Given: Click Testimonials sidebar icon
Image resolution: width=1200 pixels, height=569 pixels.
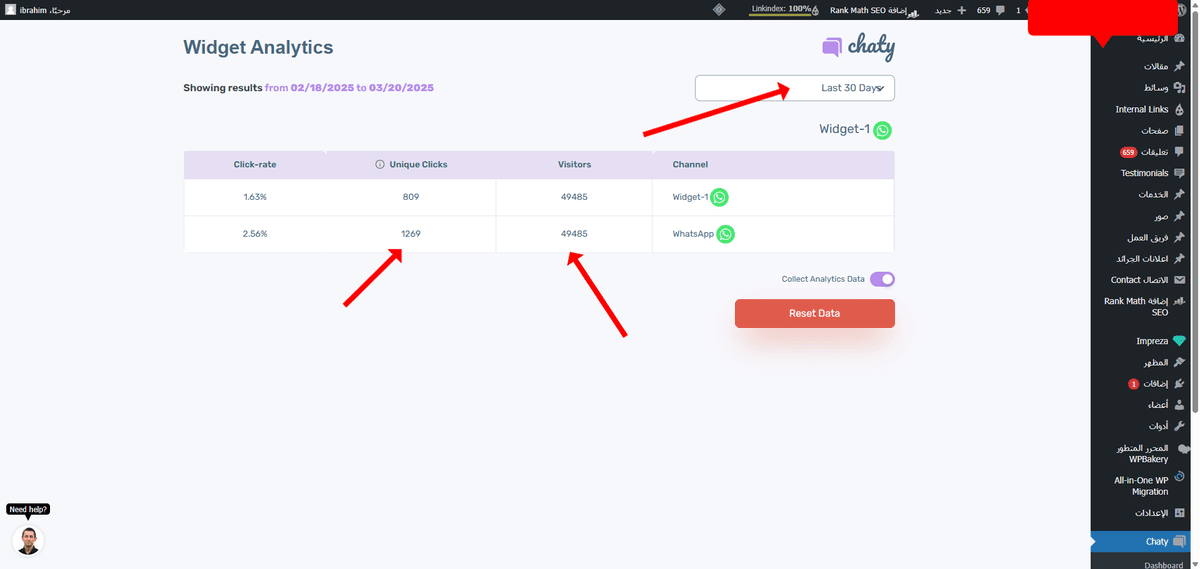Looking at the screenshot, I should [1180, 173].
